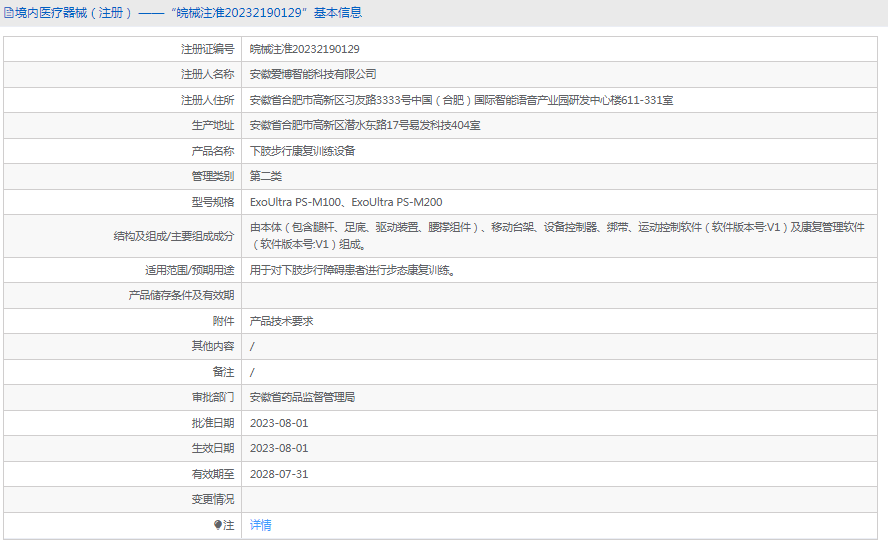Select approval date 2023-08-01 in 批准日期 row
888x542 pixels.
(279, 423)
